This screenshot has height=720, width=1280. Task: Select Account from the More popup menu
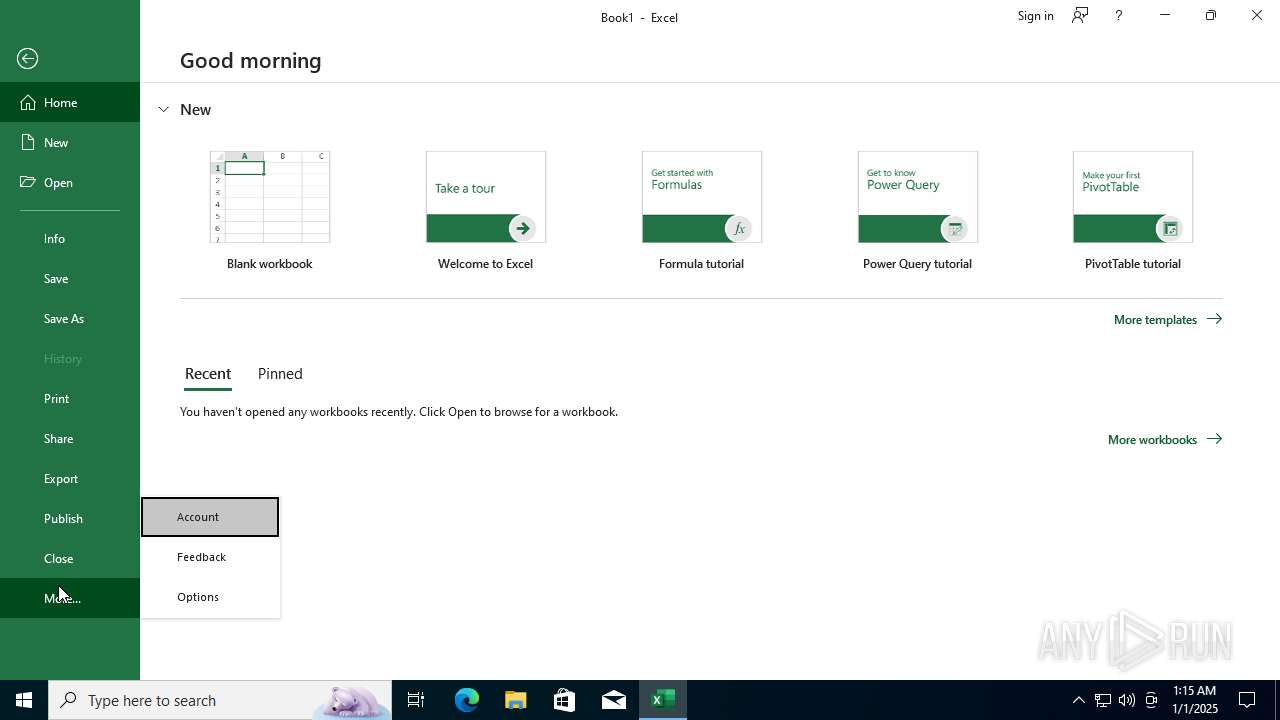[210, 517]
